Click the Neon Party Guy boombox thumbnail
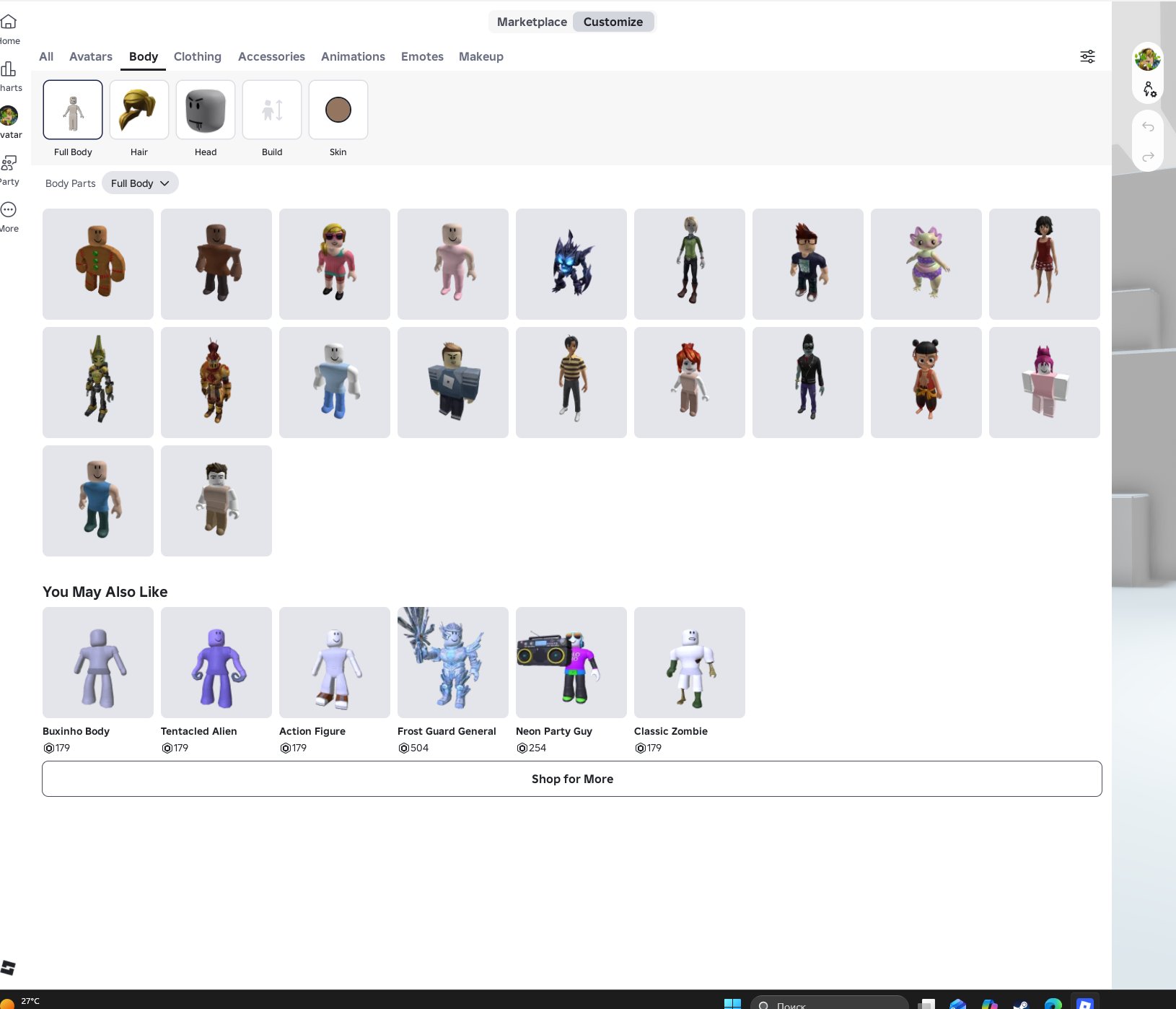 571,663
